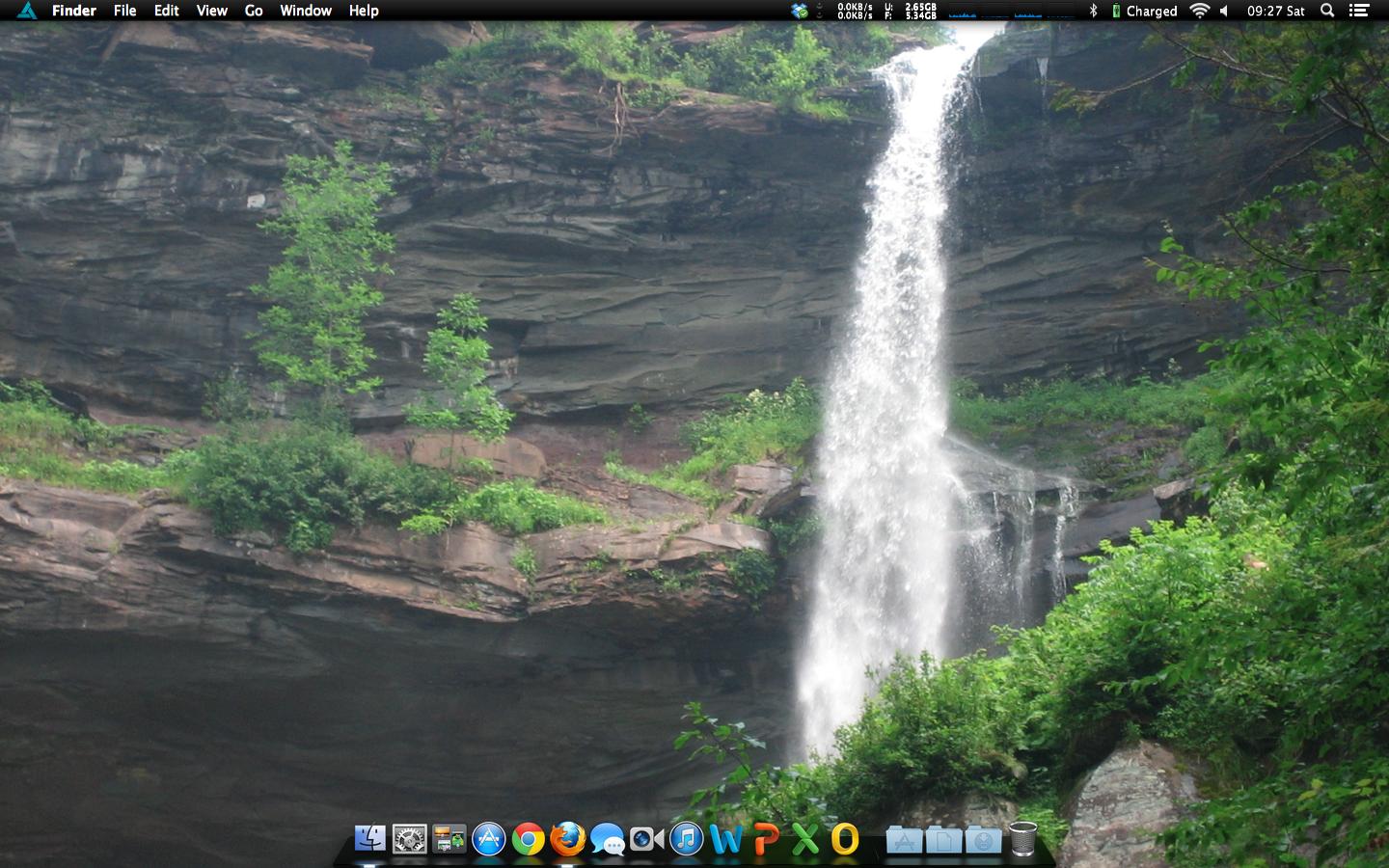Open the Window menu
Viewport: 1389px width, 868px height.
(306, 11)
